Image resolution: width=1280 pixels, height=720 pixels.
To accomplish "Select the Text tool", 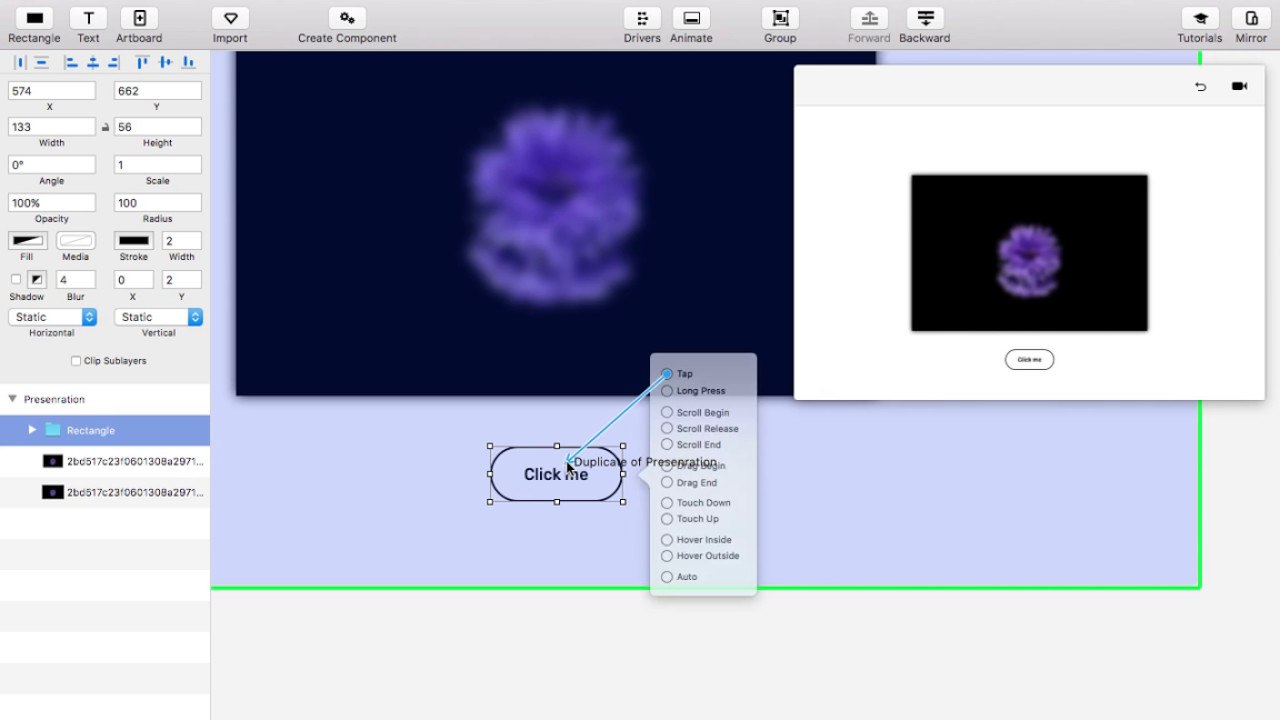I will click(89, 18).
